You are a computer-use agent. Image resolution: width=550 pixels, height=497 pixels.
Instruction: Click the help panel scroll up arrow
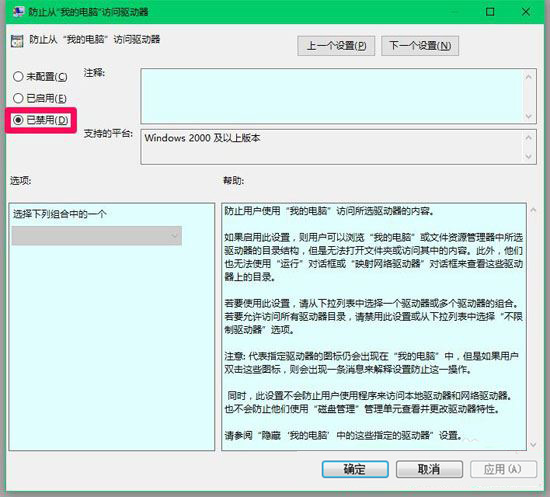(x=534, y=210)
